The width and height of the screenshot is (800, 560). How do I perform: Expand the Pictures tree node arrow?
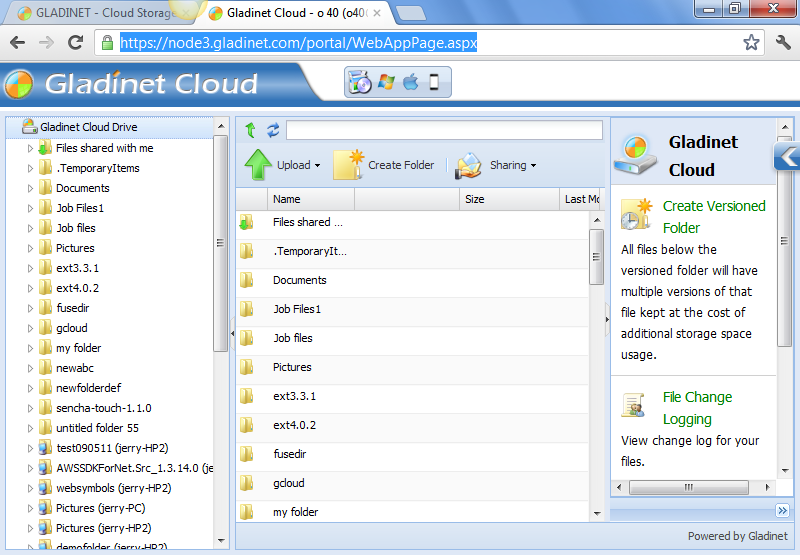coord(30,248)
